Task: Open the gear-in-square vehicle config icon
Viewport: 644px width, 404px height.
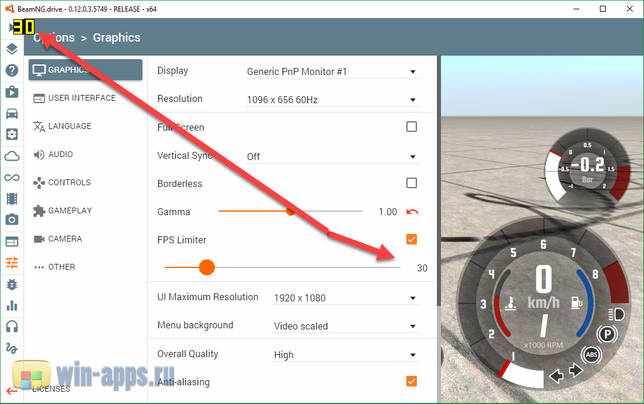Action: [12, 134]
